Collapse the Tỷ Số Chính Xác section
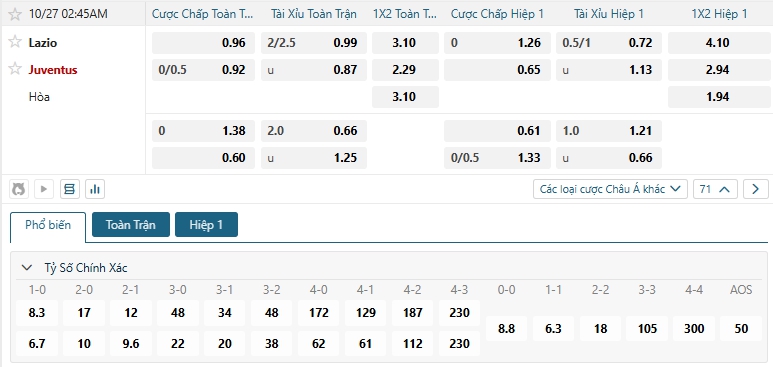Image resolution: width=773 pixels, height=367 pixels. tap(26, 268)
